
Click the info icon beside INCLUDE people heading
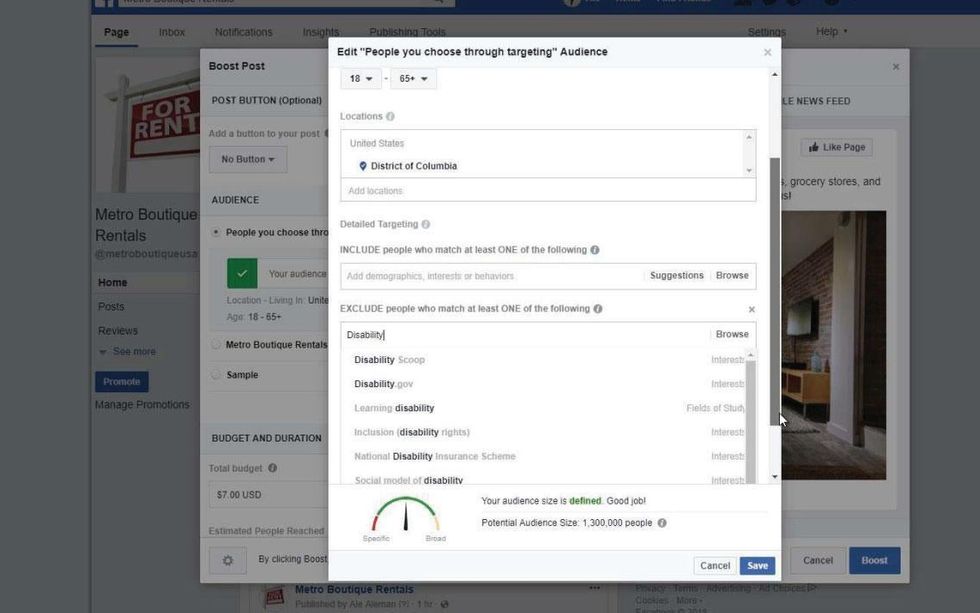point(595,250)
